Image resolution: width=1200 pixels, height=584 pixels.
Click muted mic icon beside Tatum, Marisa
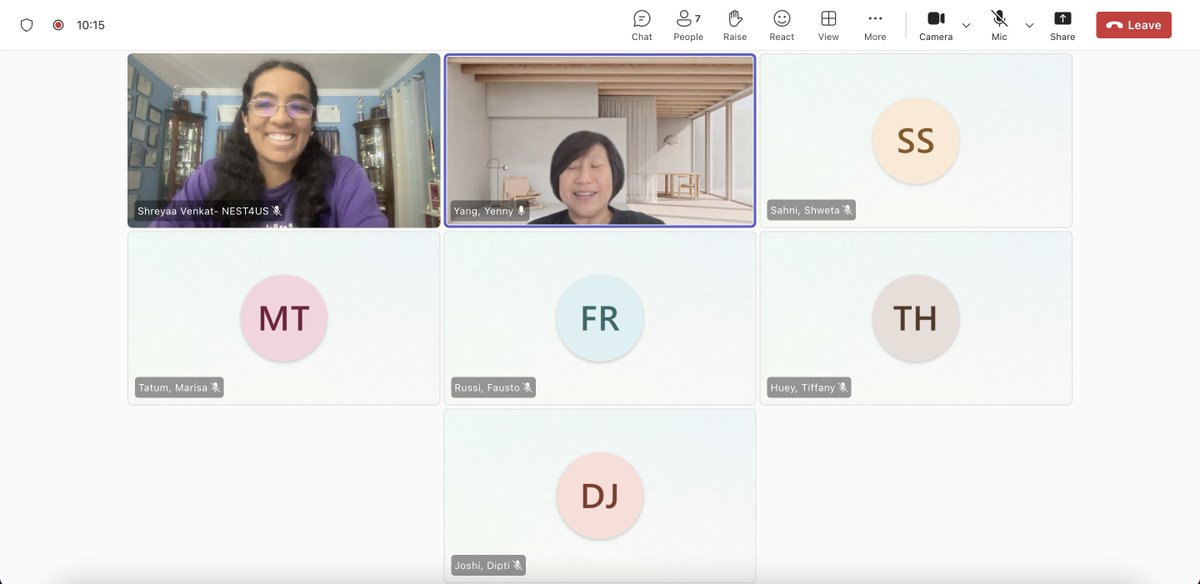click(215, 388)
